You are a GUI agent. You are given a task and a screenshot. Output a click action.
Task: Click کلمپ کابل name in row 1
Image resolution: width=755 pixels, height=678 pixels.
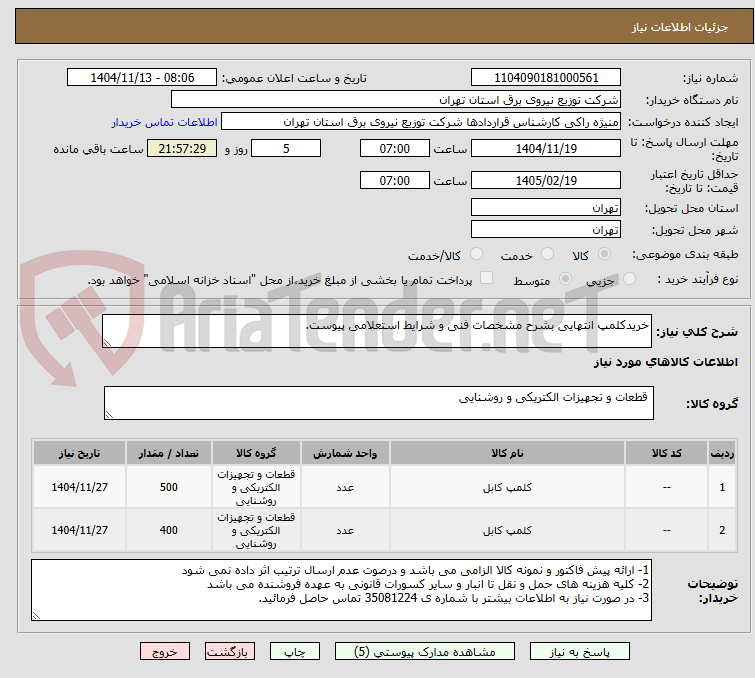508,487
